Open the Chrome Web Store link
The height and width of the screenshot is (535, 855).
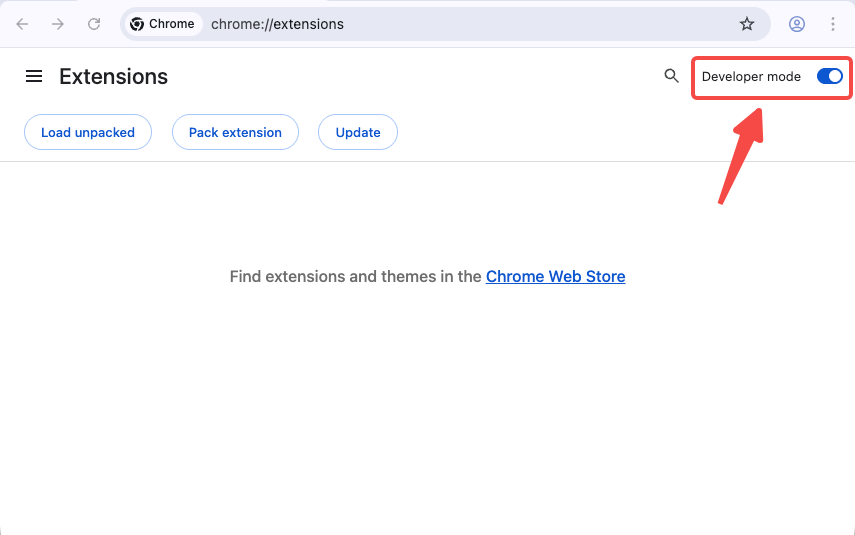(555, 276)
